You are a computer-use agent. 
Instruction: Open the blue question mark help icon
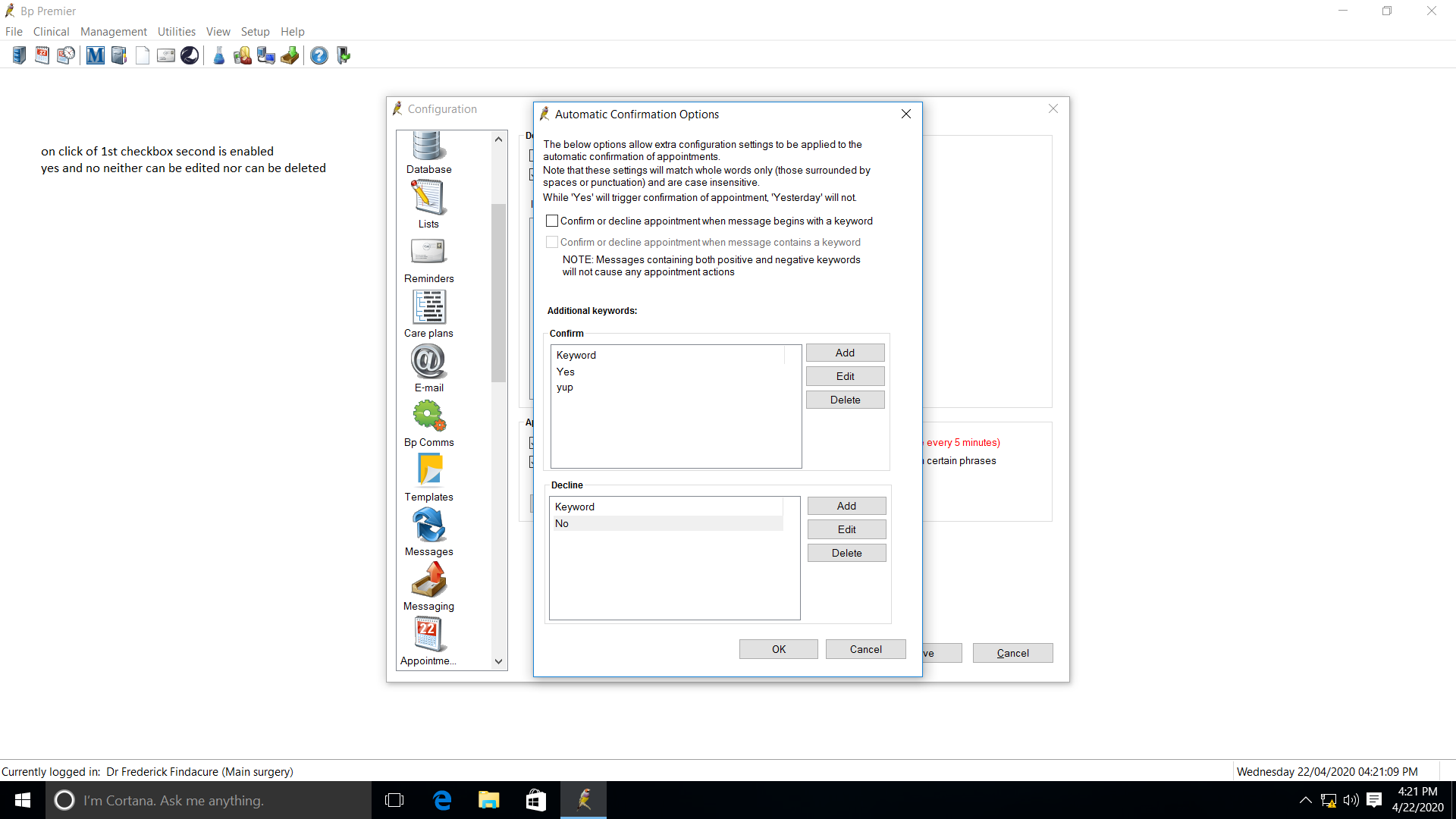point(319,55)
